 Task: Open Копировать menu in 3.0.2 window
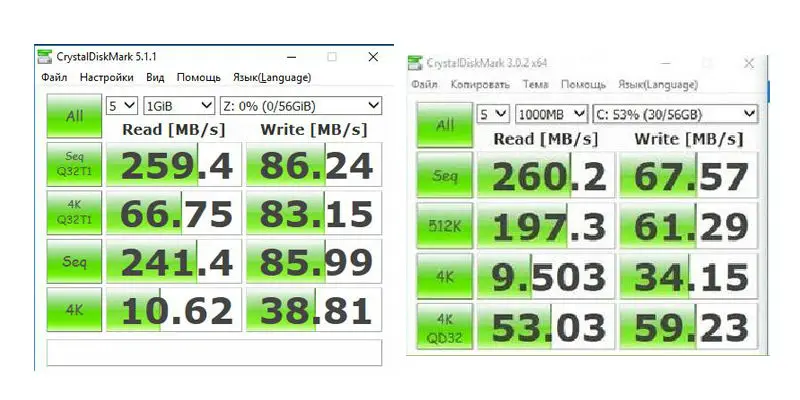click(480, 84)
